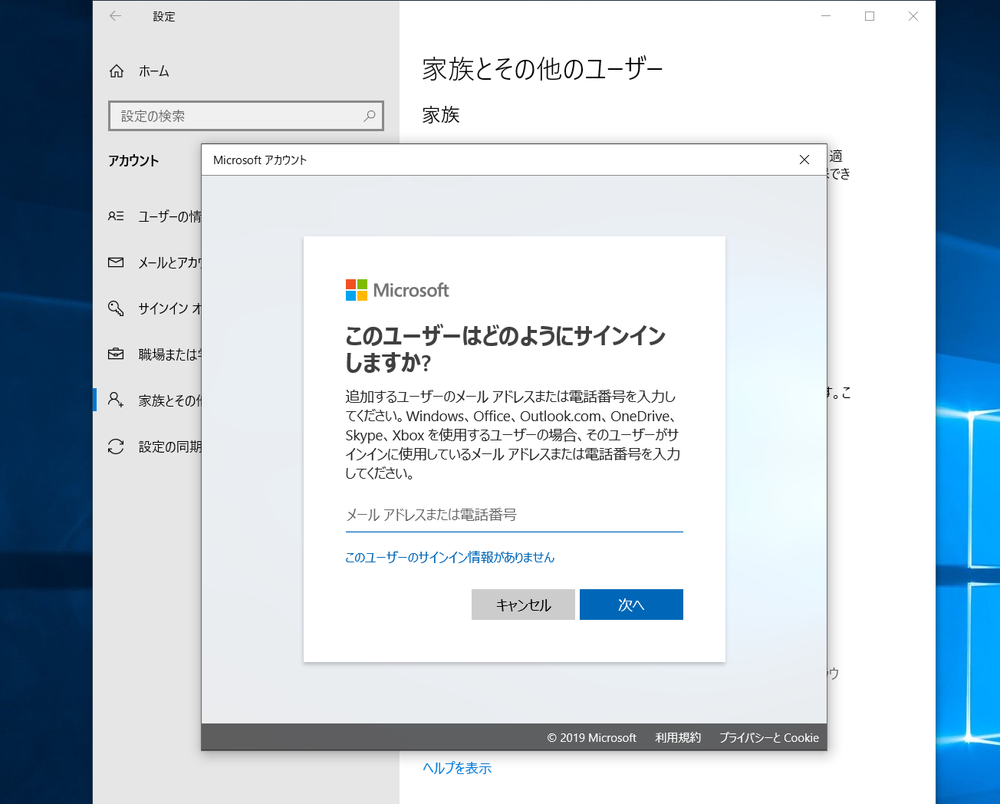The height and width of the screenshot is (804, 1000).
Task: Click the work or school briefcase icon
Action: tap(117, 354)
